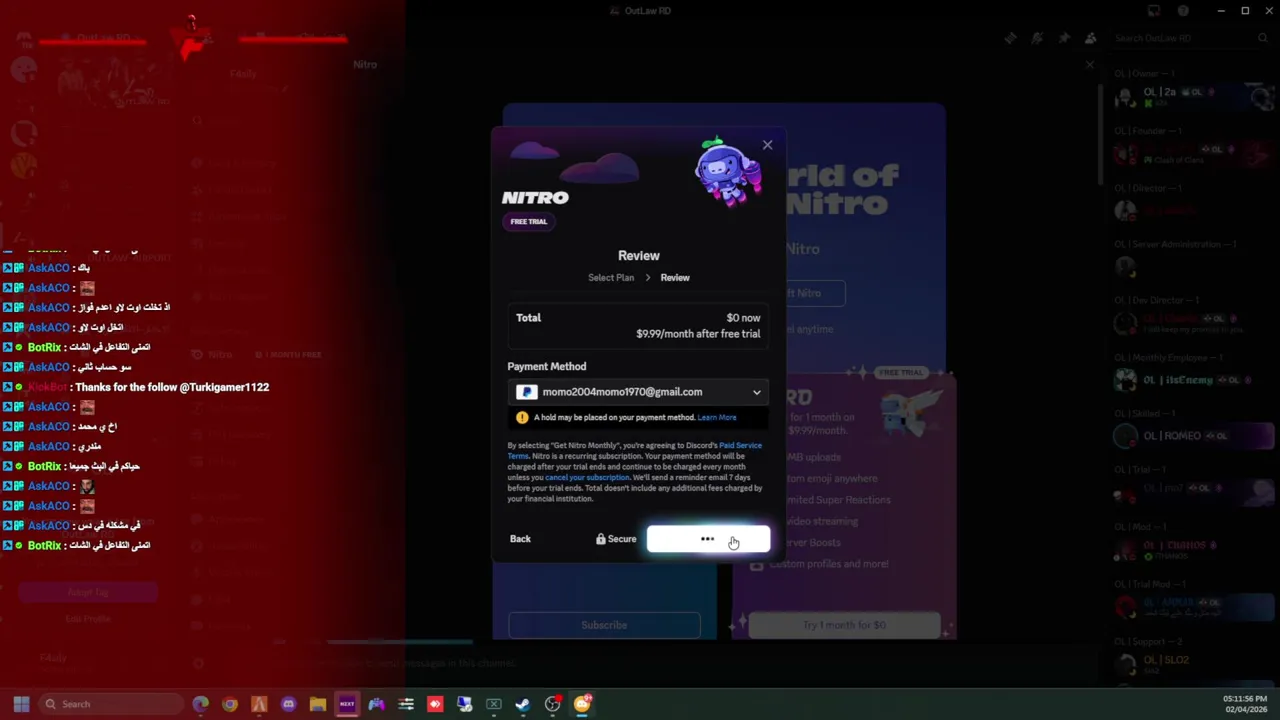Viewport: 1280px width, 720px height.
Task: Open the payment method dropdown
Action: (638, 392)
